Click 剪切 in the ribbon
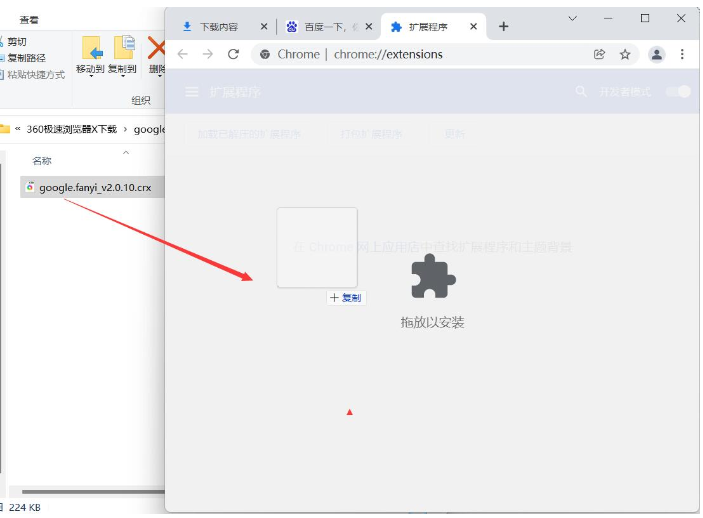The image size is (703, 518). click(17, 42)
